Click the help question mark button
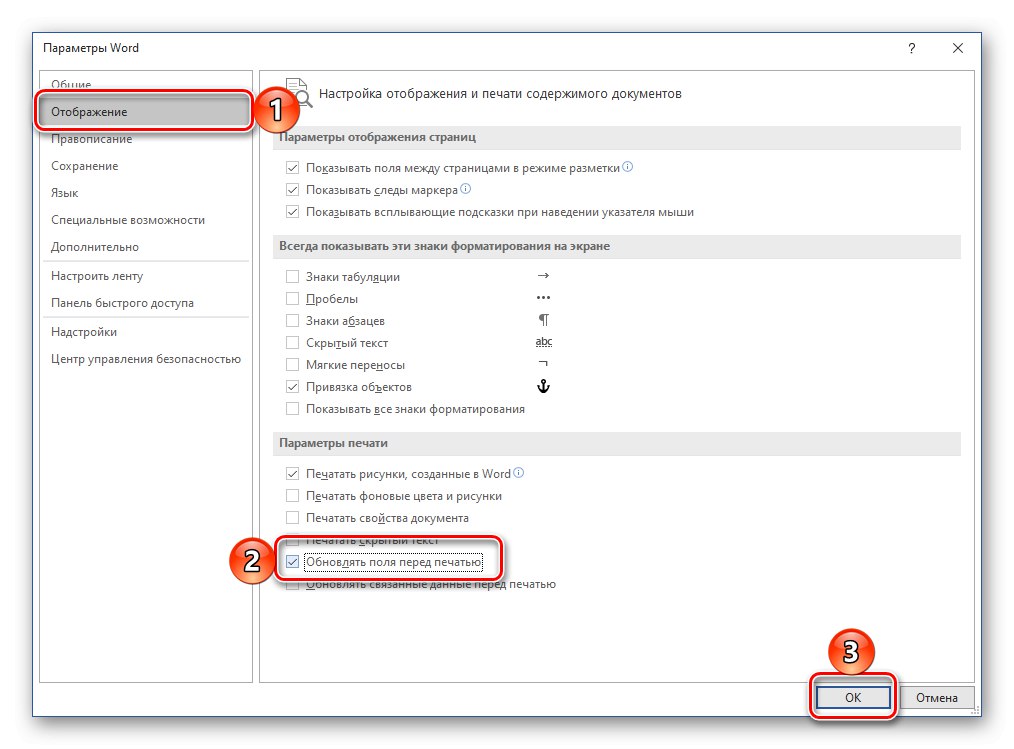The height and width of the screenshot is (749, 1014). coord(911,49)
